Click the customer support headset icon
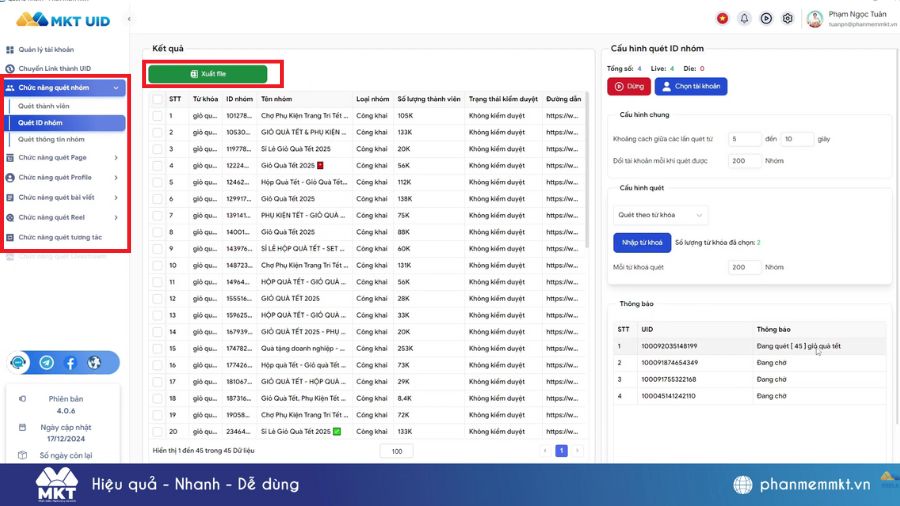The image size is (900, 506). pos(20,363)
